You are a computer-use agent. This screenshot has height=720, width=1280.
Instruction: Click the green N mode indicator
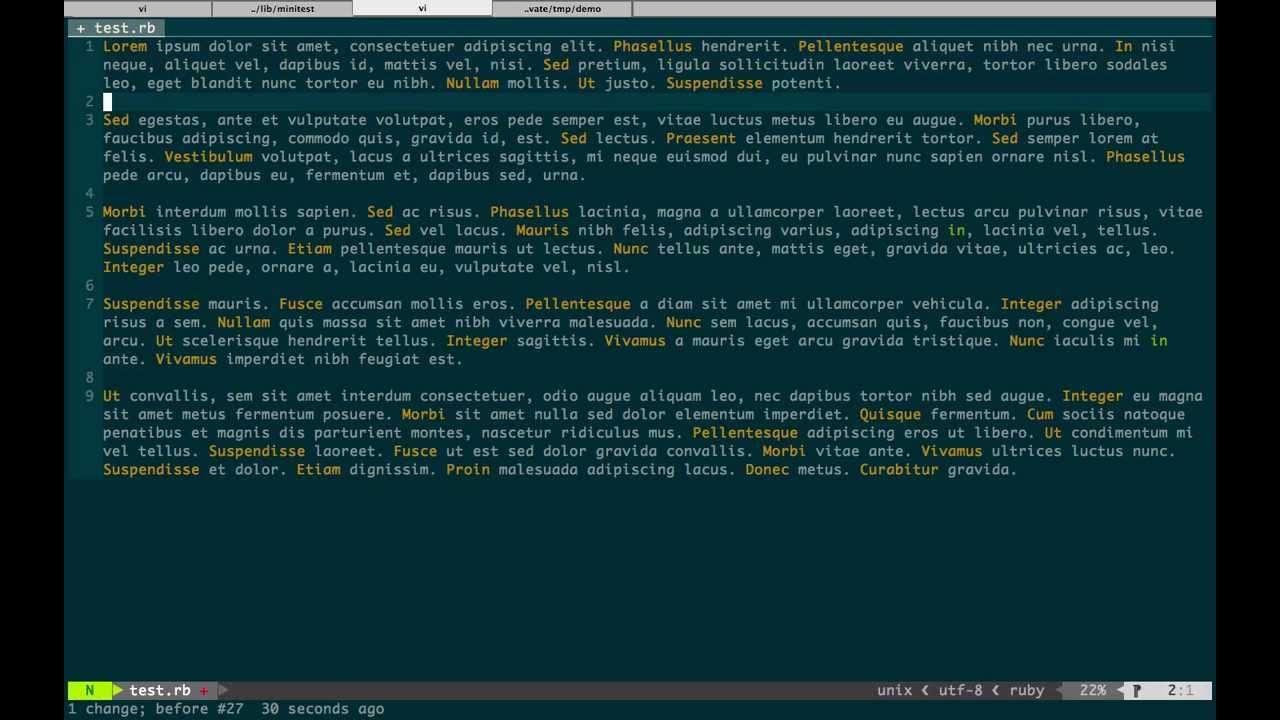(90, 690)
